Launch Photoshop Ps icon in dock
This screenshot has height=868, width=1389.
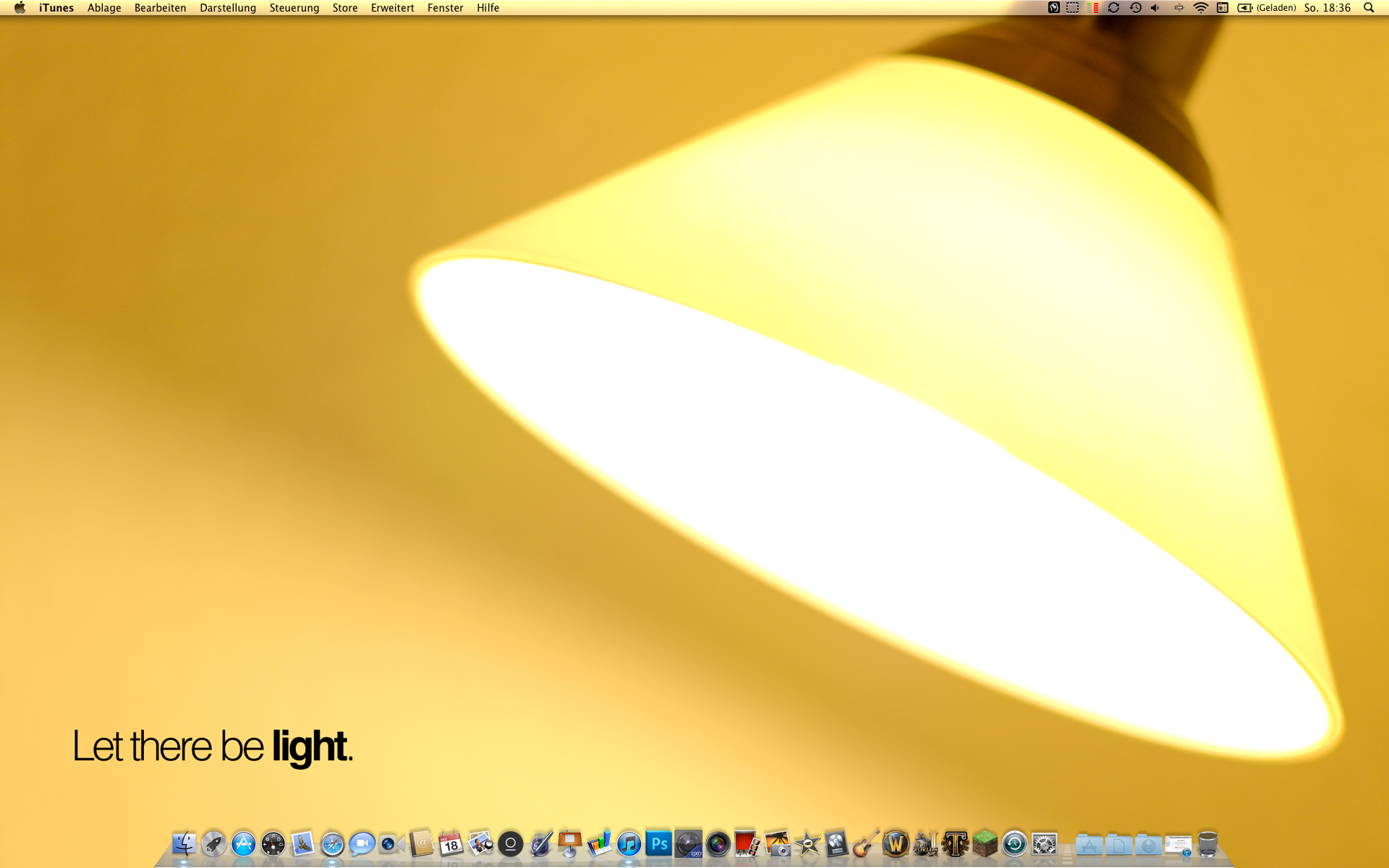(x=659, y=843)
